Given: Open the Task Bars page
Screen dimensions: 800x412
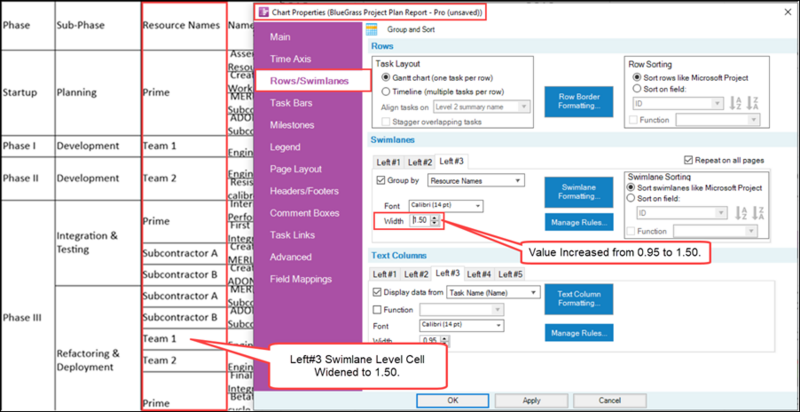Looking at the screenshot, I should coord(291,103).
